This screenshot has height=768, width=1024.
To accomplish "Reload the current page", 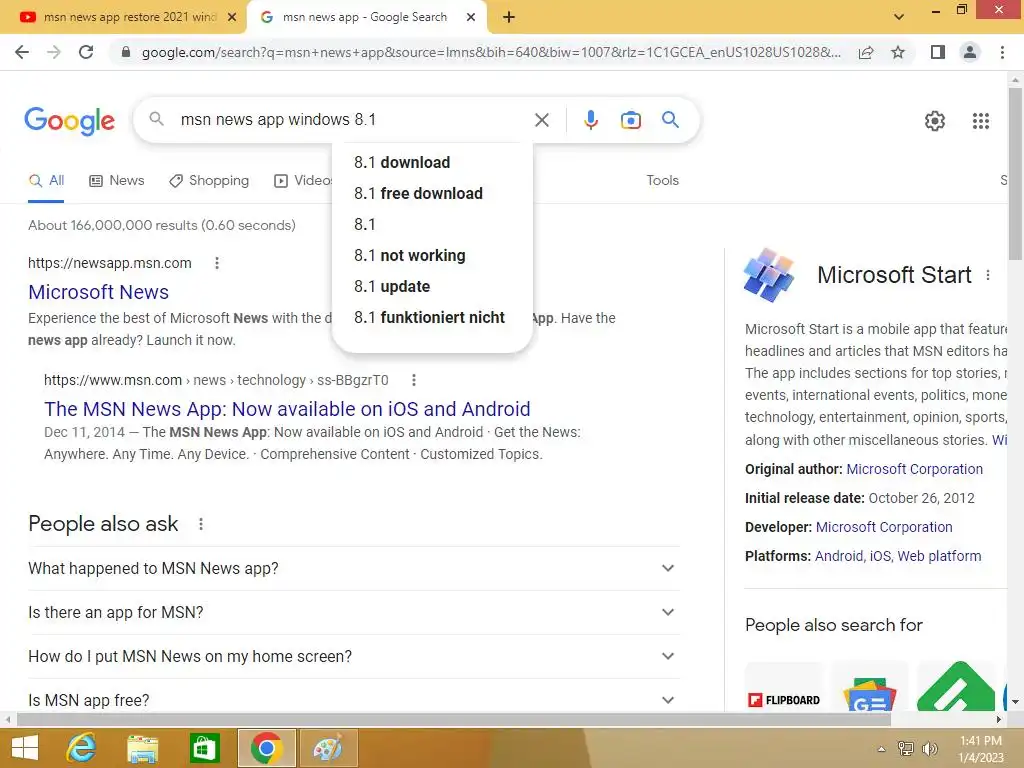I will point(86,52).
